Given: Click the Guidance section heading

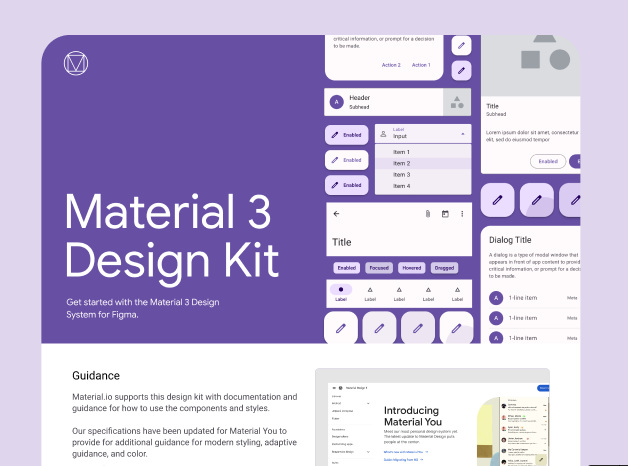Looking at the screenshot, I should click(x=96, y=376).
